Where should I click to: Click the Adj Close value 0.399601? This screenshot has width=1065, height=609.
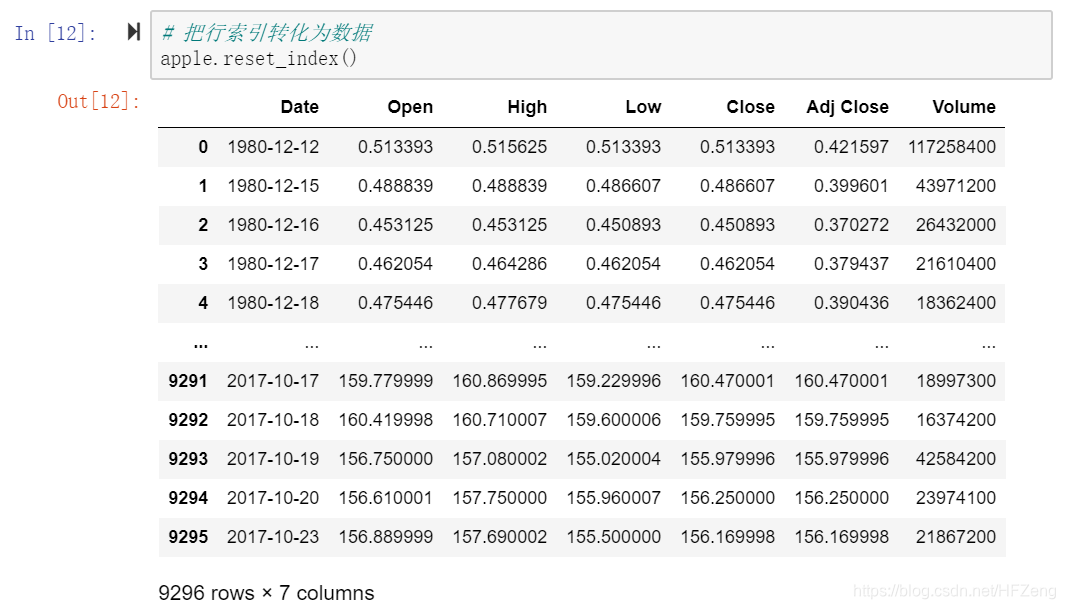coord(851,185)
